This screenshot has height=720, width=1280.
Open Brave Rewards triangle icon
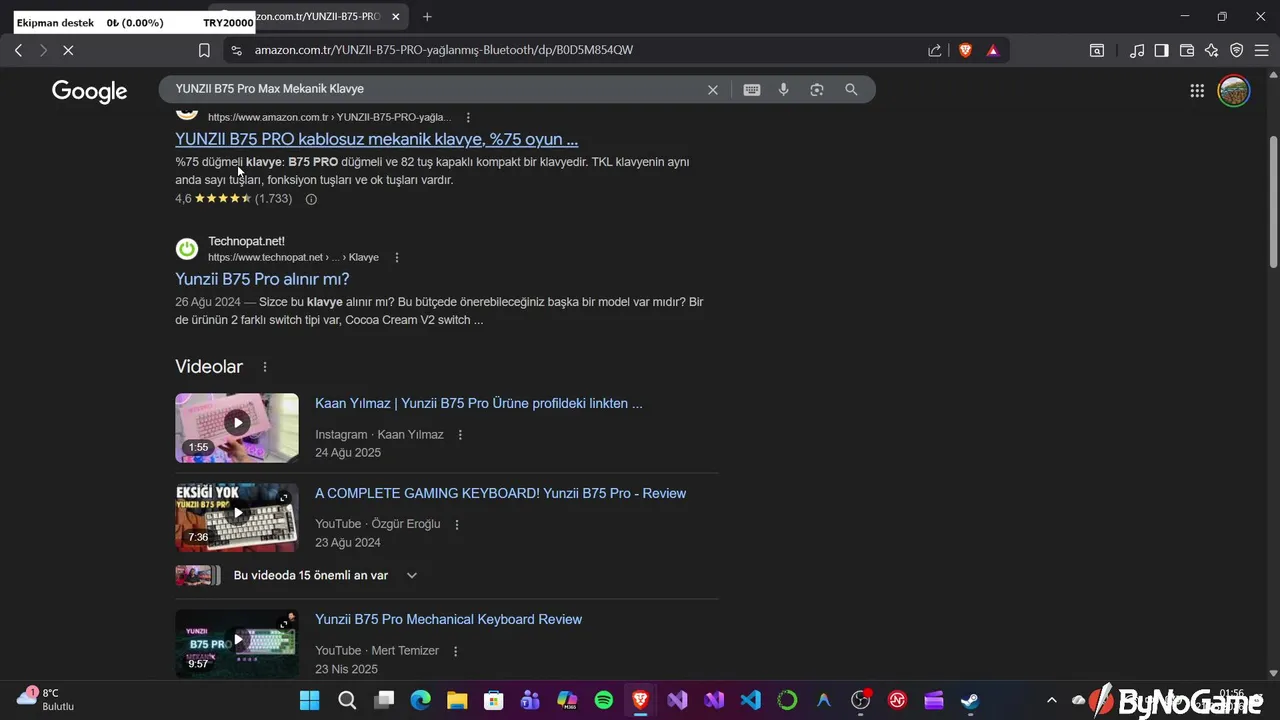pos(993,50)
